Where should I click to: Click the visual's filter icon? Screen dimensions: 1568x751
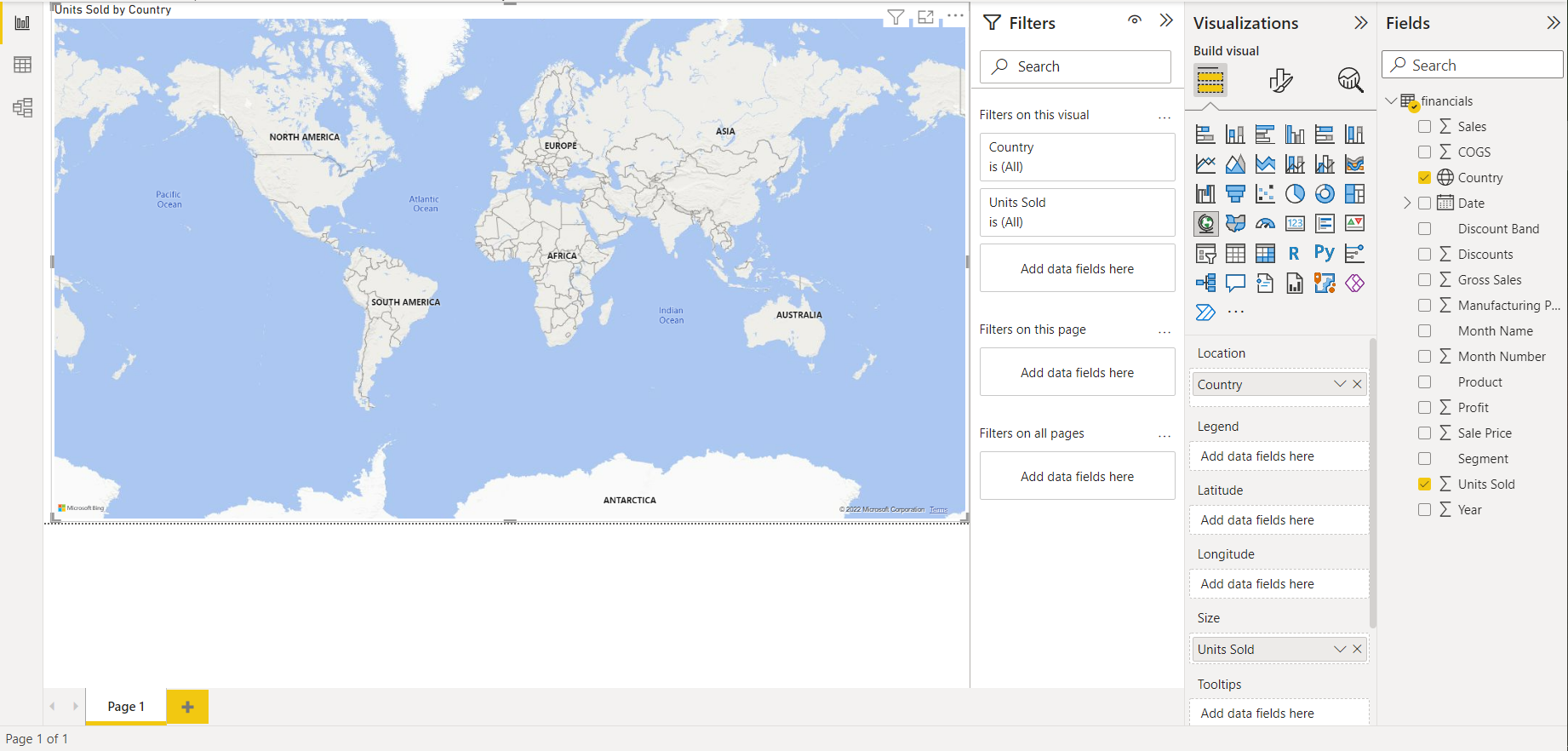coord(896,17)
